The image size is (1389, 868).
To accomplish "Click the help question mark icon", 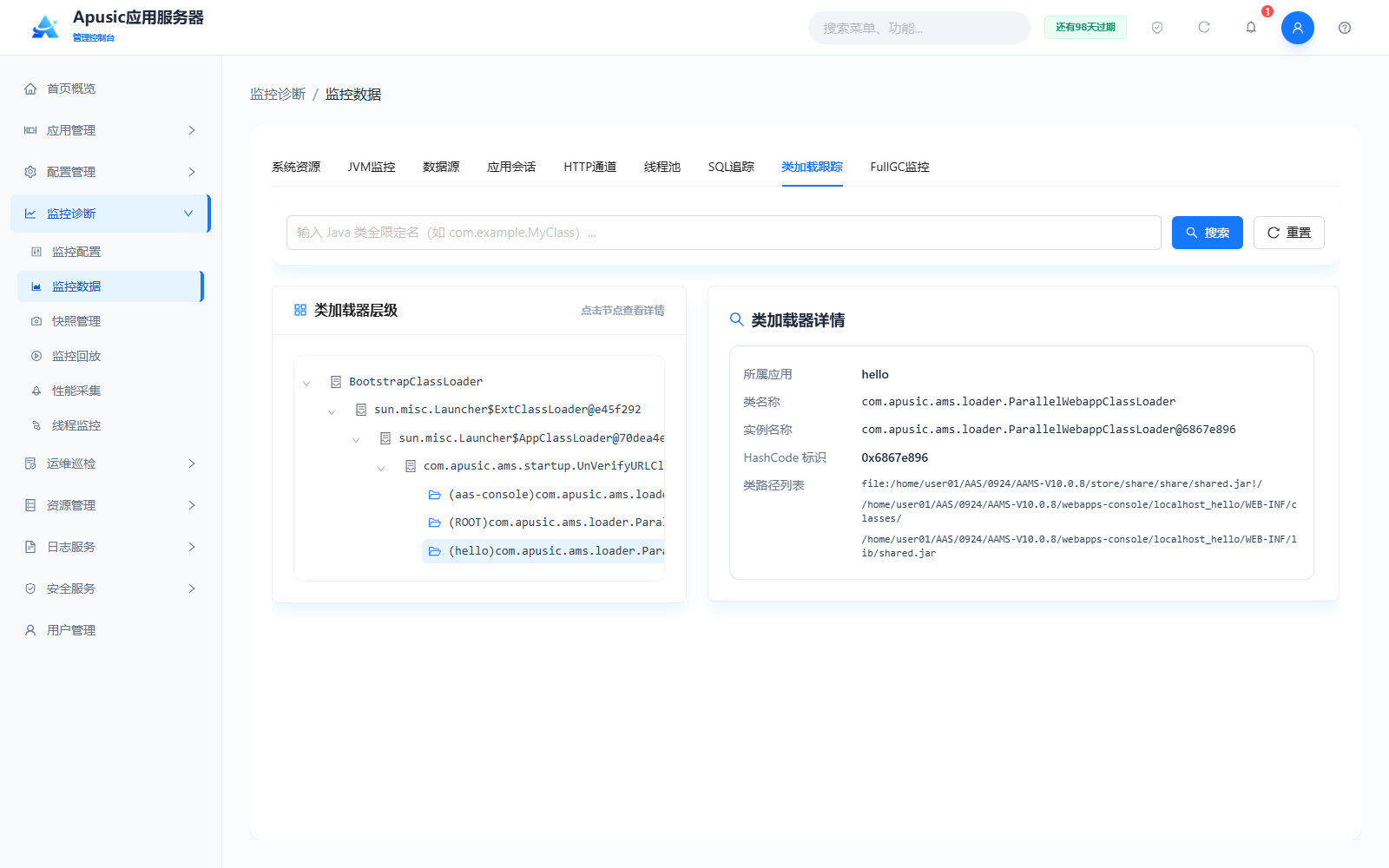I will pyautogui.click(x=1345, y=28).
